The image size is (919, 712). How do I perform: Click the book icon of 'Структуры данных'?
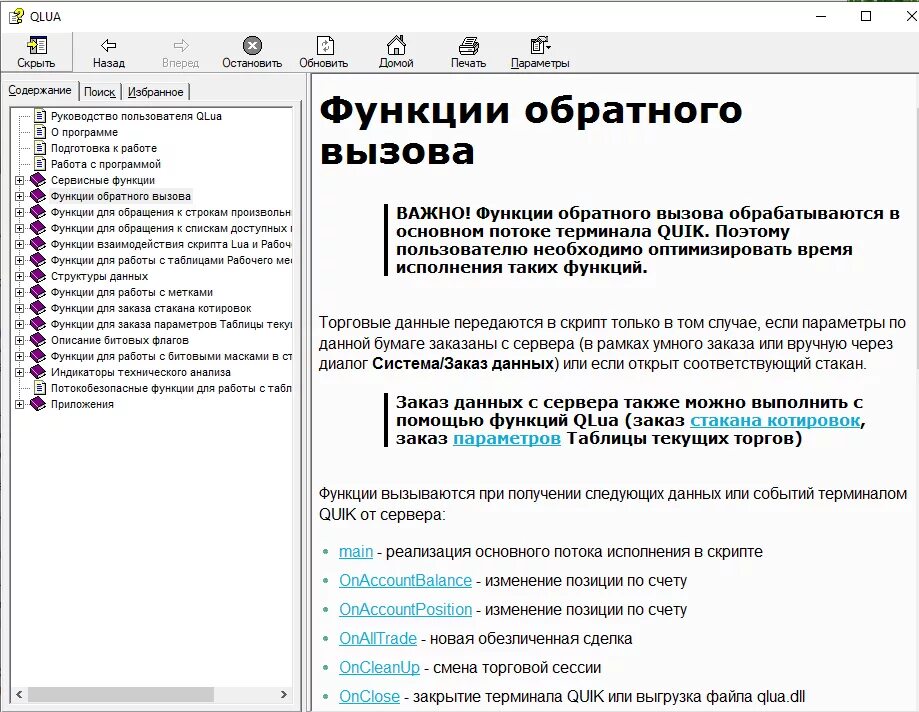[x=38, y=276]
